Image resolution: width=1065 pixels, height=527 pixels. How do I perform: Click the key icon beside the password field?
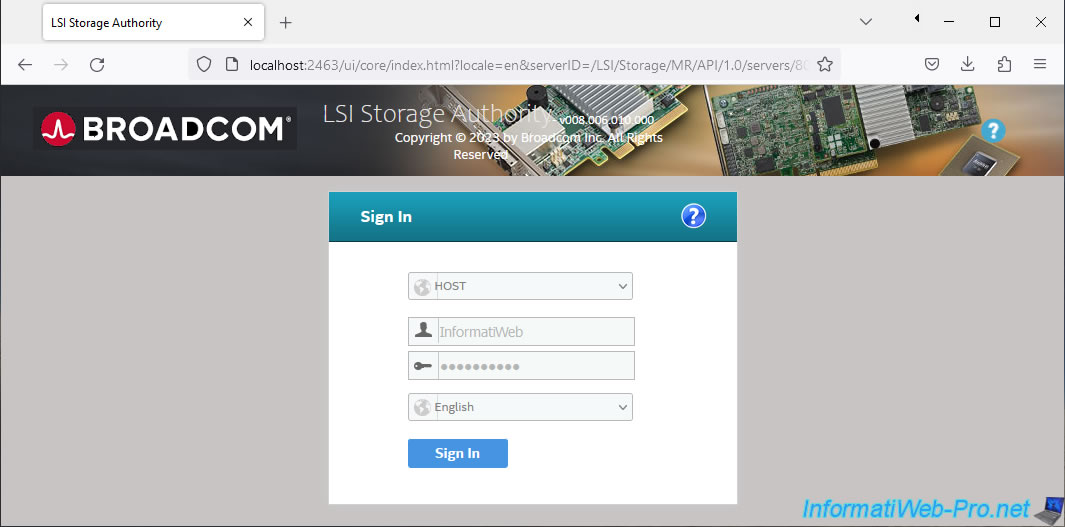[x=423, y=365]
